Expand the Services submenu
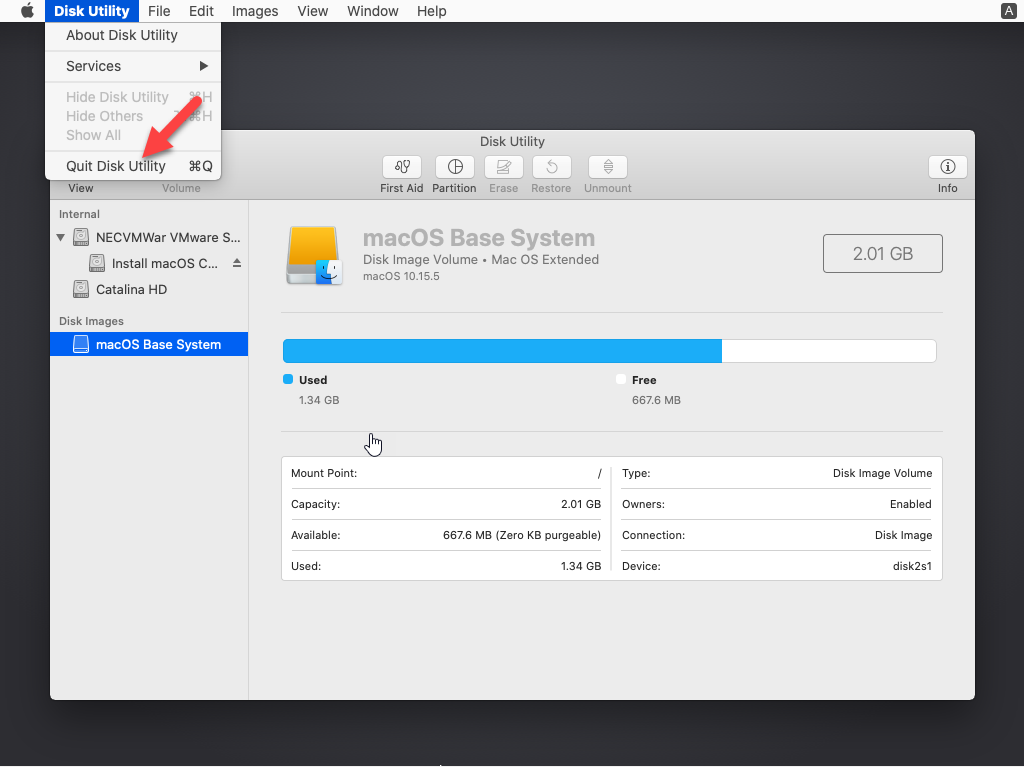Viewport: 1024px width, 767px height. tap(132, 66)
